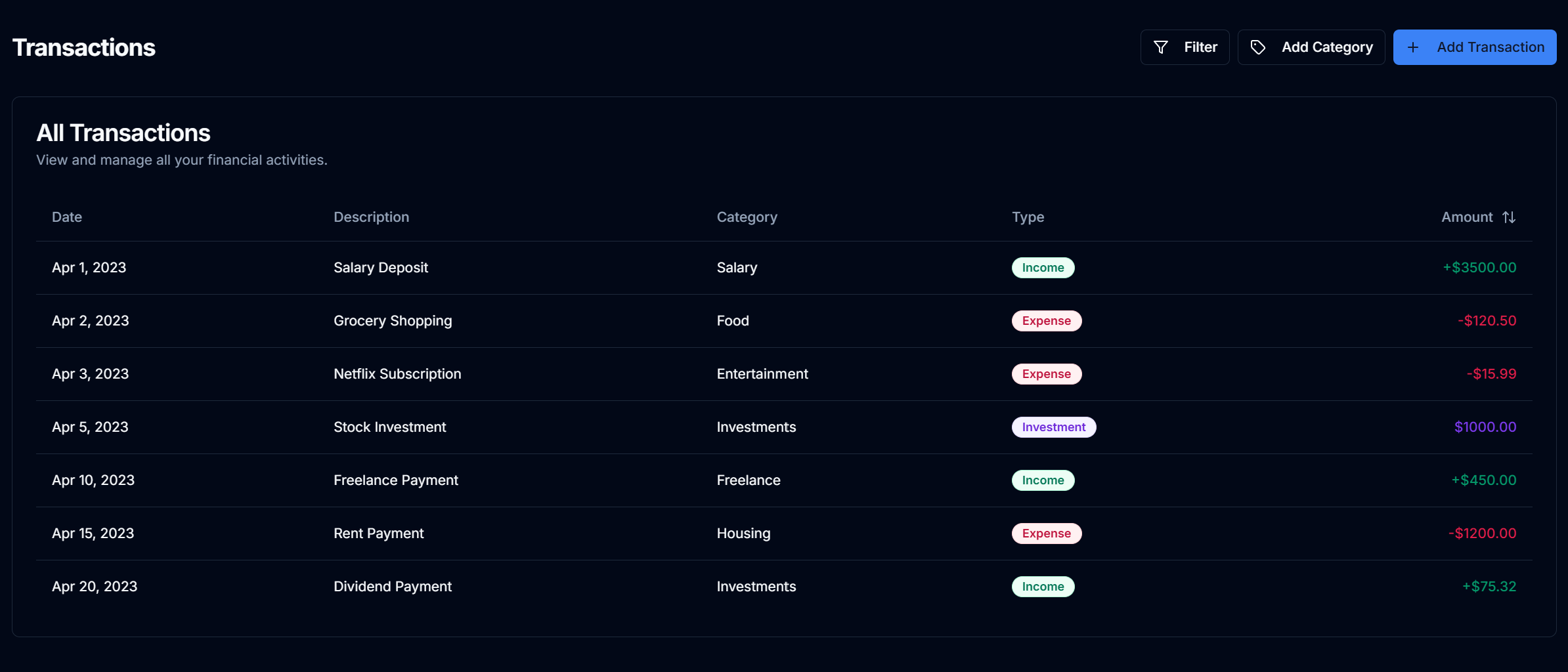Click the Income badge on Salary Deposit

point(1043,268)
